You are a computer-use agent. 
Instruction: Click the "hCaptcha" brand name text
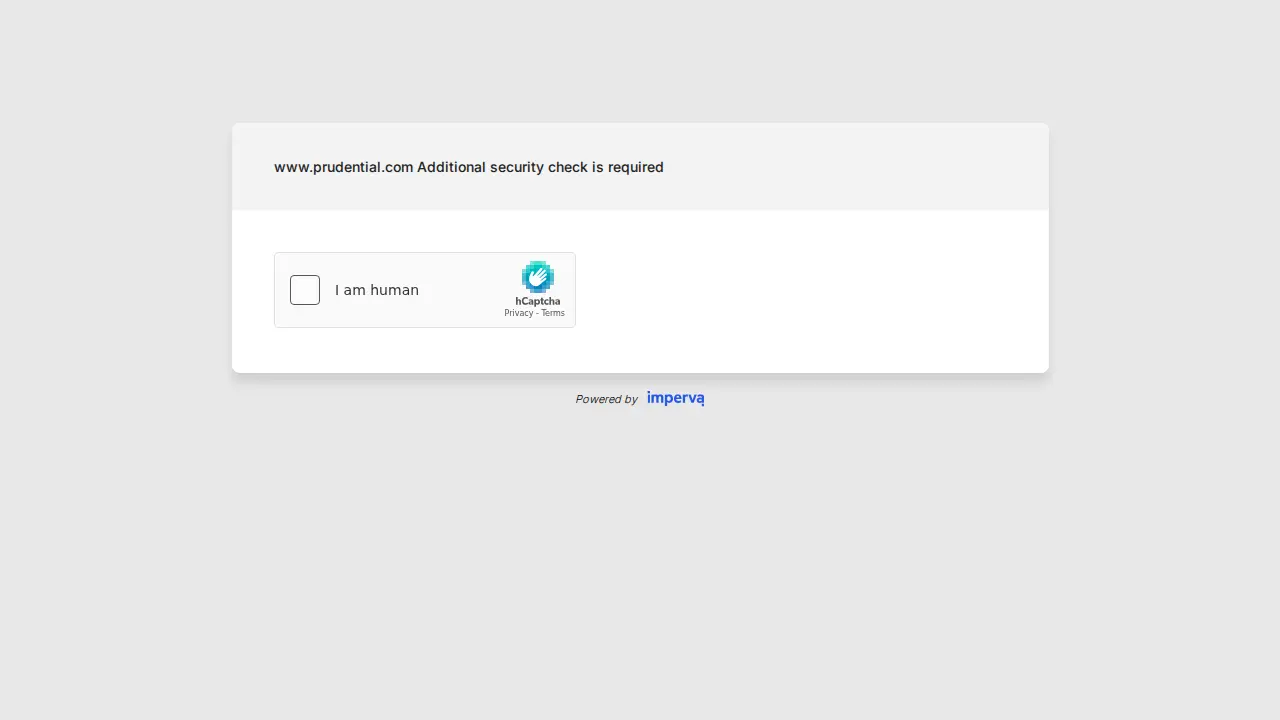[x=538, y=301]
